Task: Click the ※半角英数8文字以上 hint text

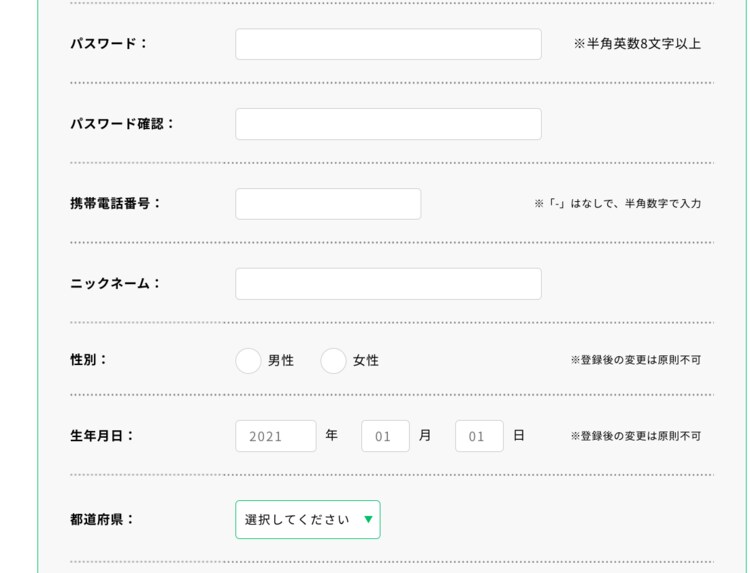Action: tap(637, 44)
